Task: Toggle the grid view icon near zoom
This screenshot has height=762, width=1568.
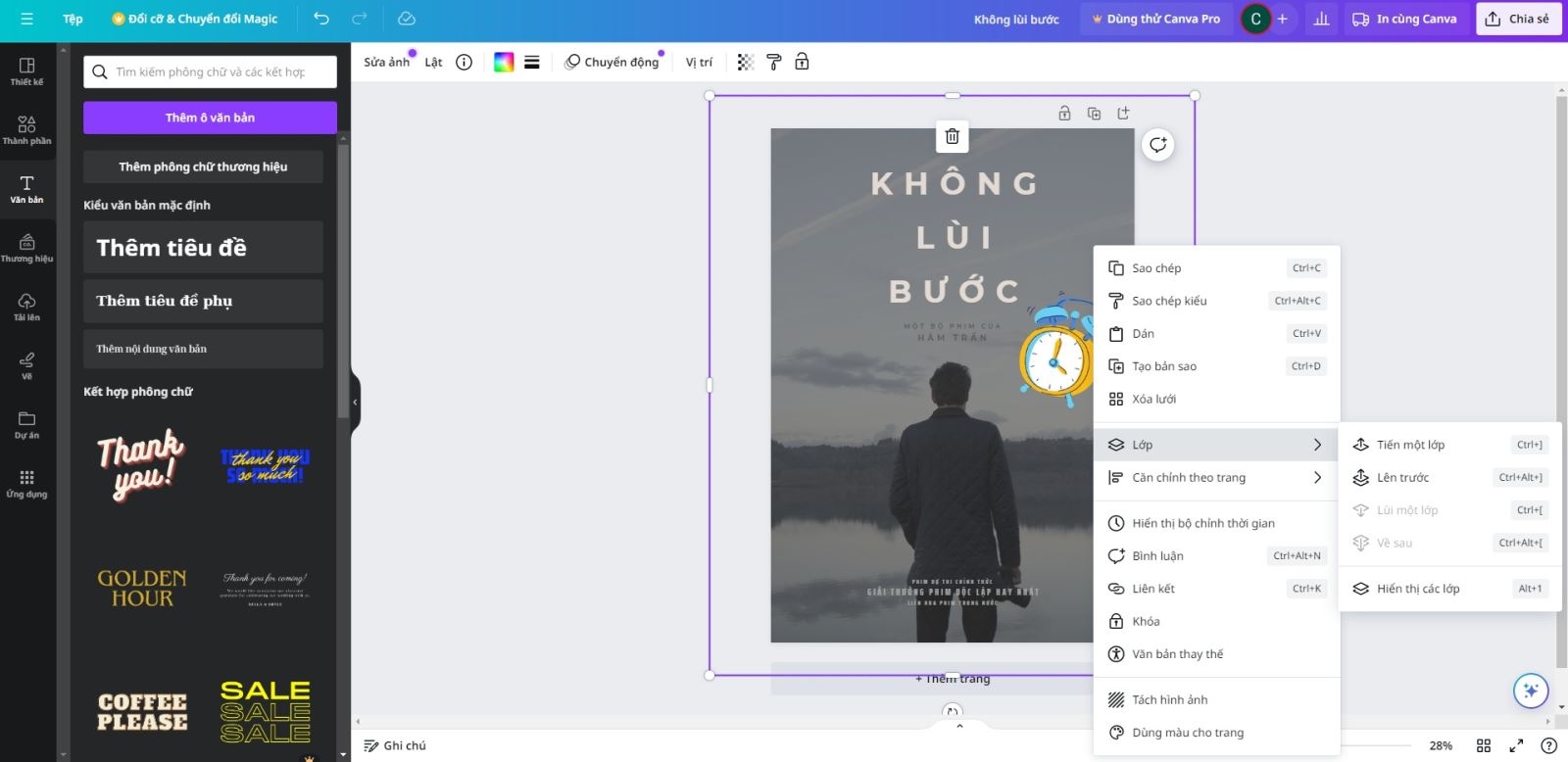Action: click(x=1484, y=745)
